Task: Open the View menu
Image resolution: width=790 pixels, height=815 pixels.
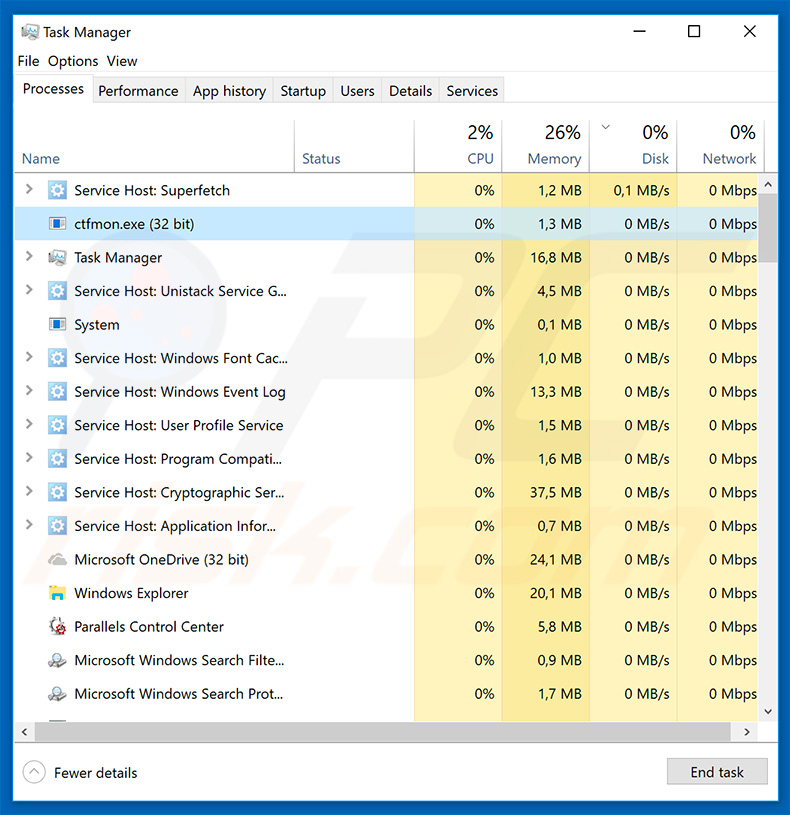Action: (122, 61)
